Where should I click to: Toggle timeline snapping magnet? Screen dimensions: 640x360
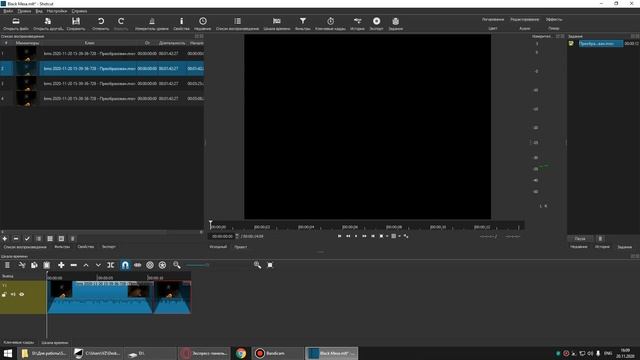125,265
